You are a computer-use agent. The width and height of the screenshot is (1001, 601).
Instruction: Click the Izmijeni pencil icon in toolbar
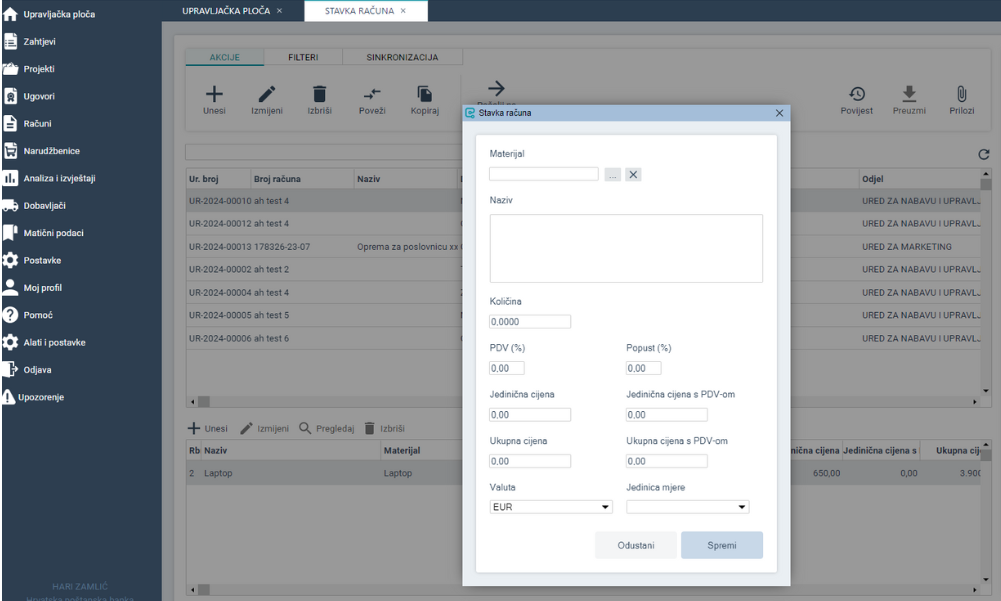pos(267,94)
